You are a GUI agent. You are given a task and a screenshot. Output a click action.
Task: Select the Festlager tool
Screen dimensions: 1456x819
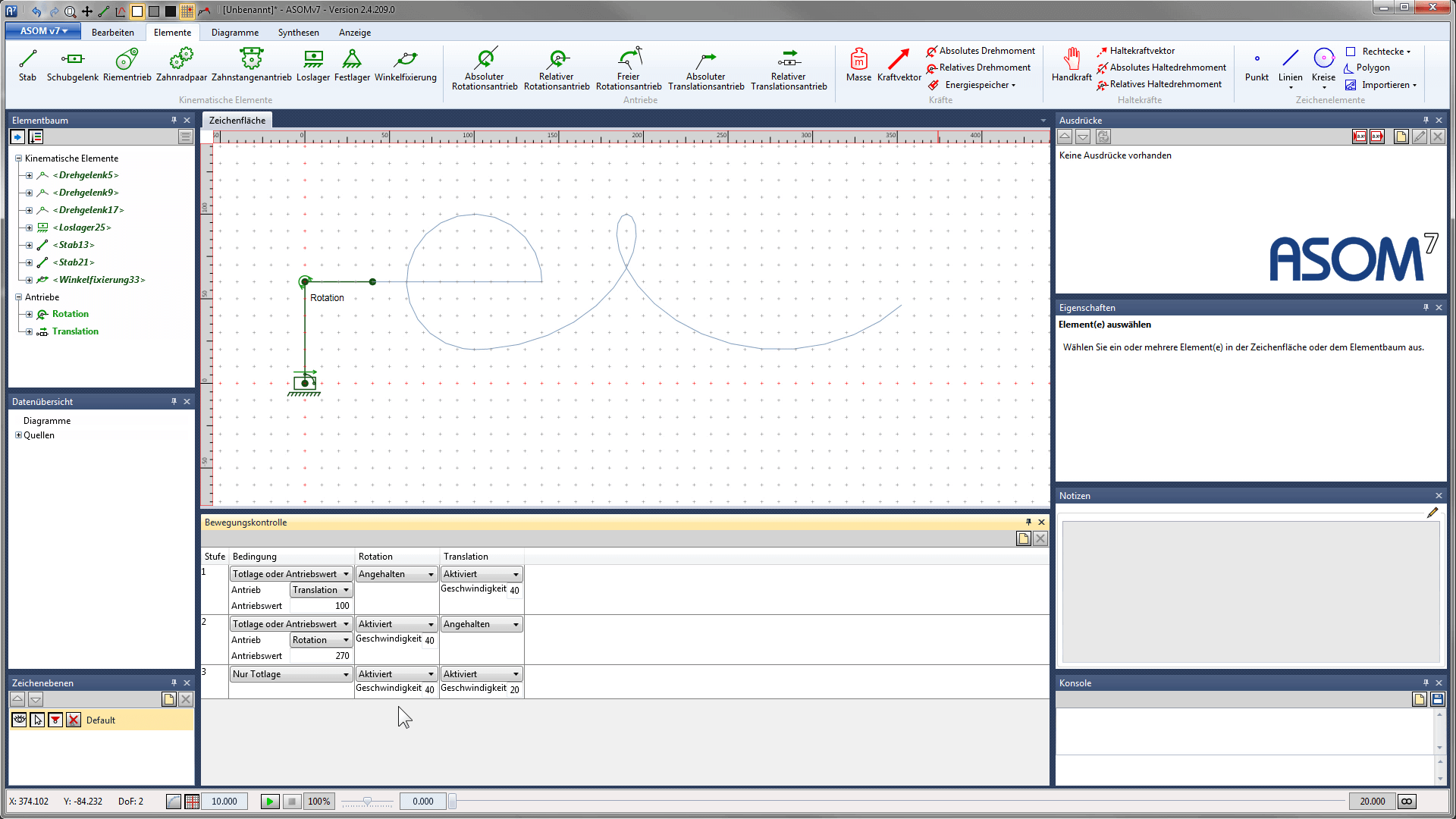352,65
